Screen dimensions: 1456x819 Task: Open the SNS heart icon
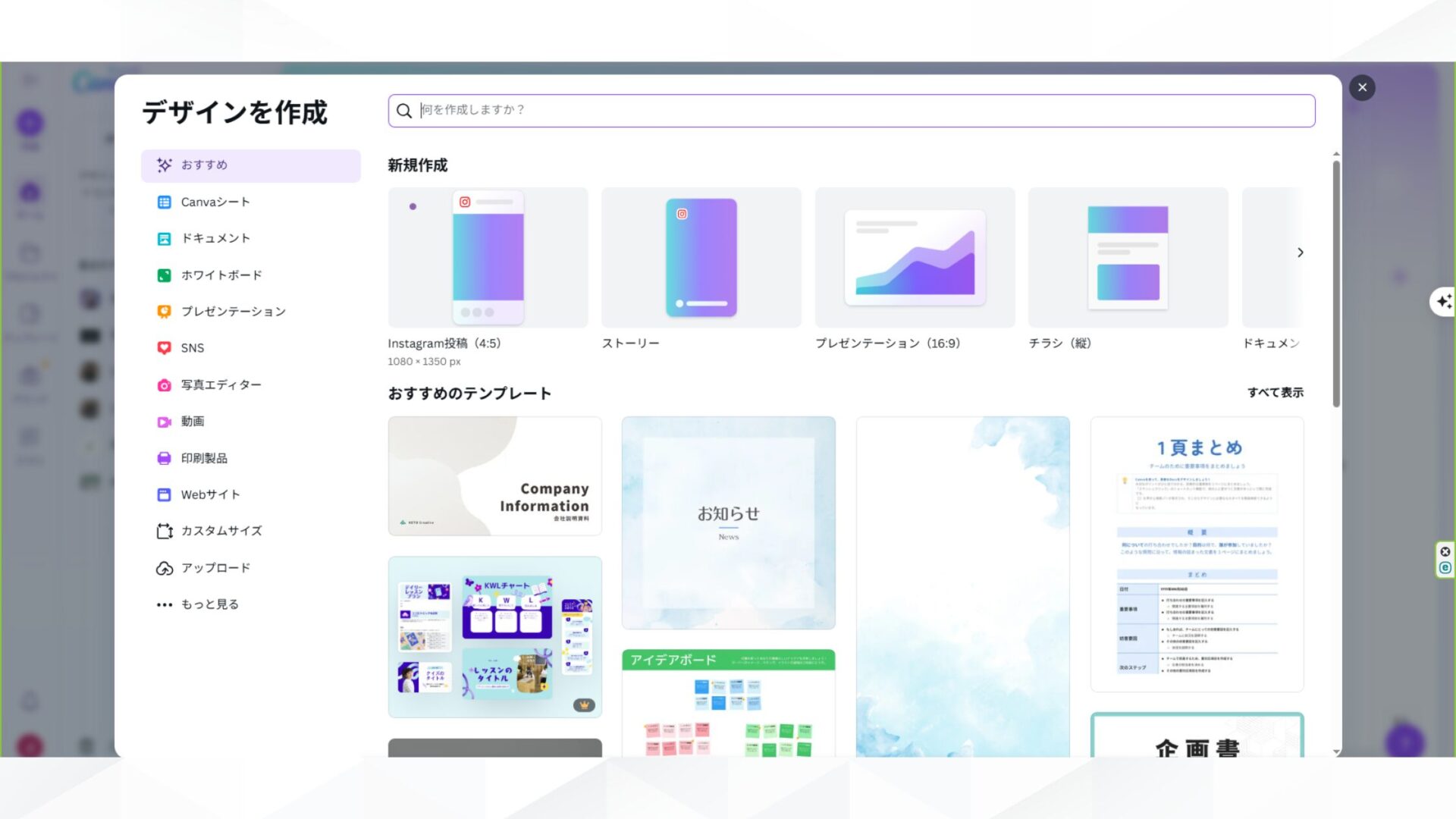coord(164,347)
